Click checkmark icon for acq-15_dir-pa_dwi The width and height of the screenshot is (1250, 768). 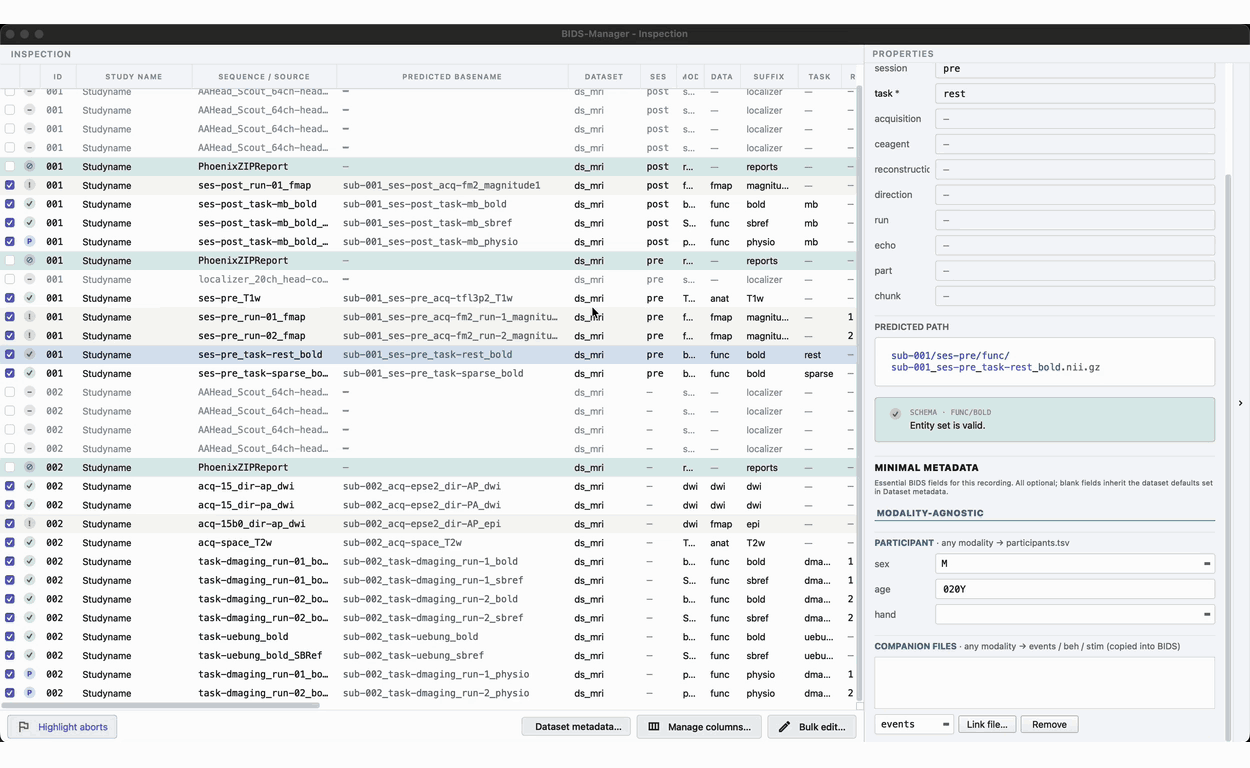[30, 505]
